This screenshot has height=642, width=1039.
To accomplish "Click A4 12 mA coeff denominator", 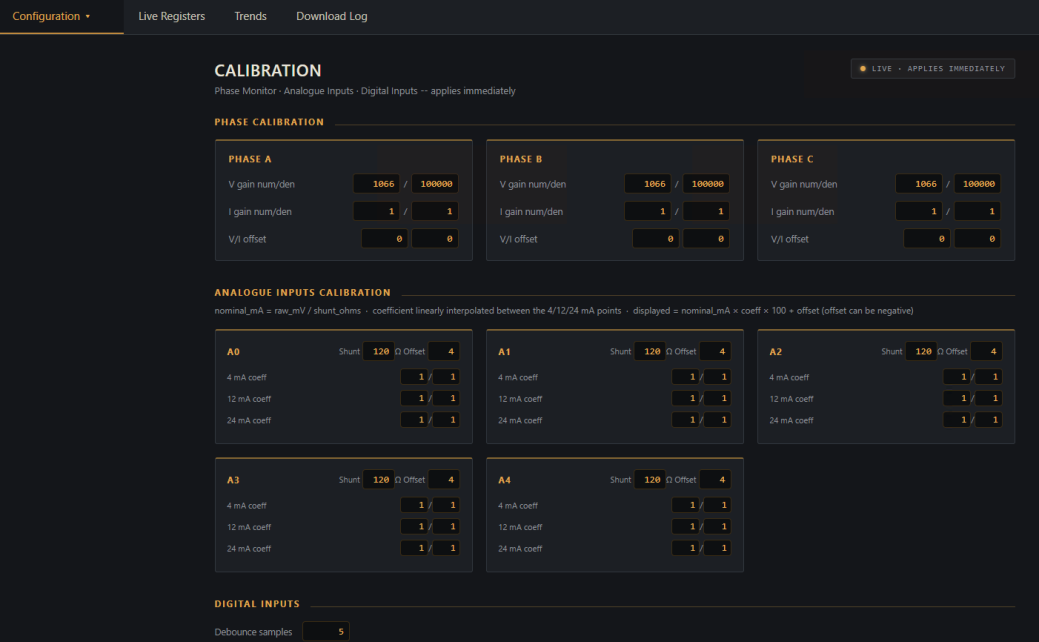I will [717, 526].
